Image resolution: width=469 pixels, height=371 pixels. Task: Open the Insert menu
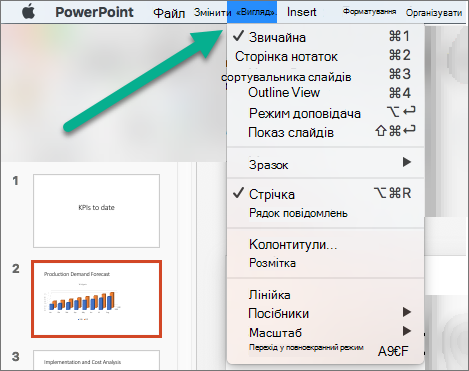(302, 12)
